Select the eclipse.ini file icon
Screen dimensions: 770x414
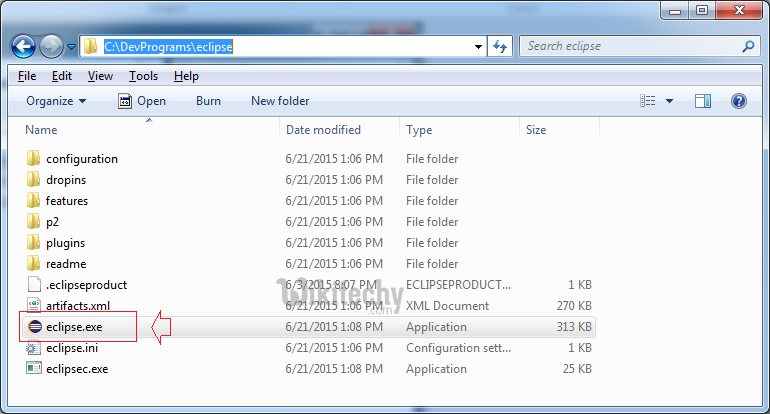(x=33, y=348)
